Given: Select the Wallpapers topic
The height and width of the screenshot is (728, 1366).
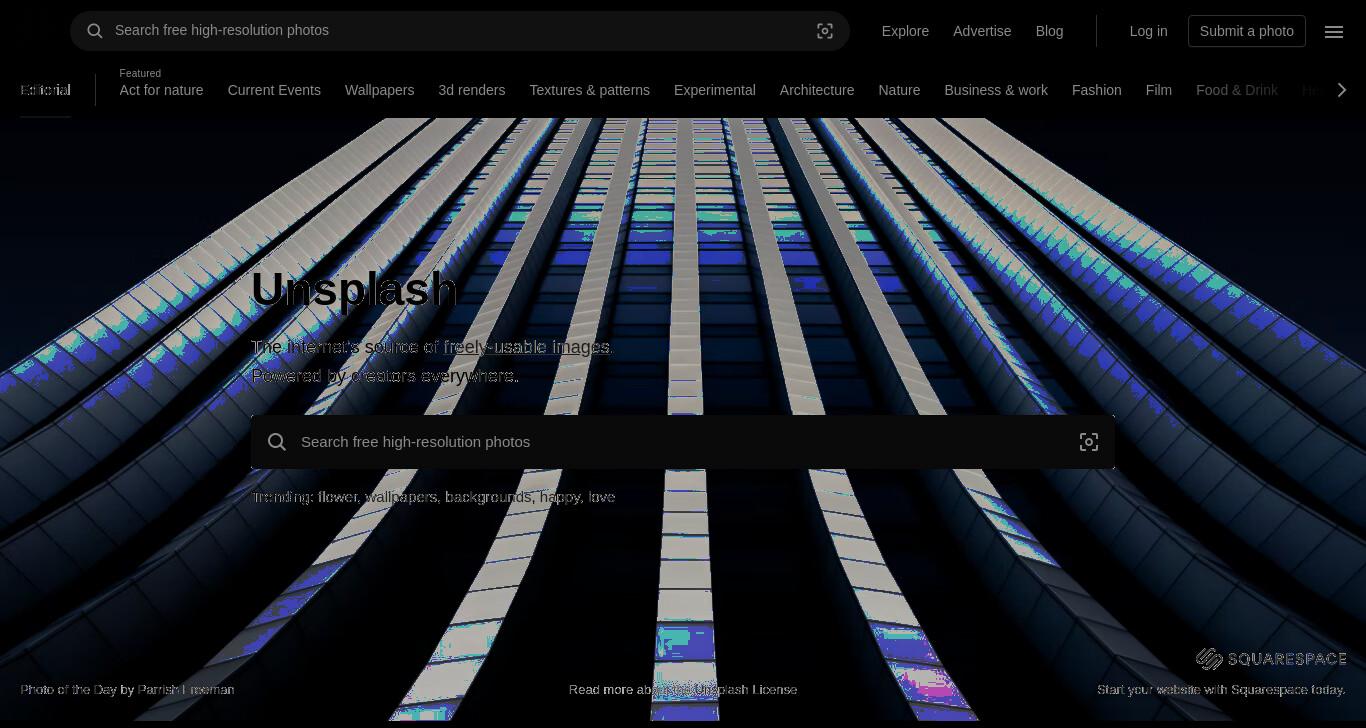Looking at the screenshot, I should [x=379, y=90].
